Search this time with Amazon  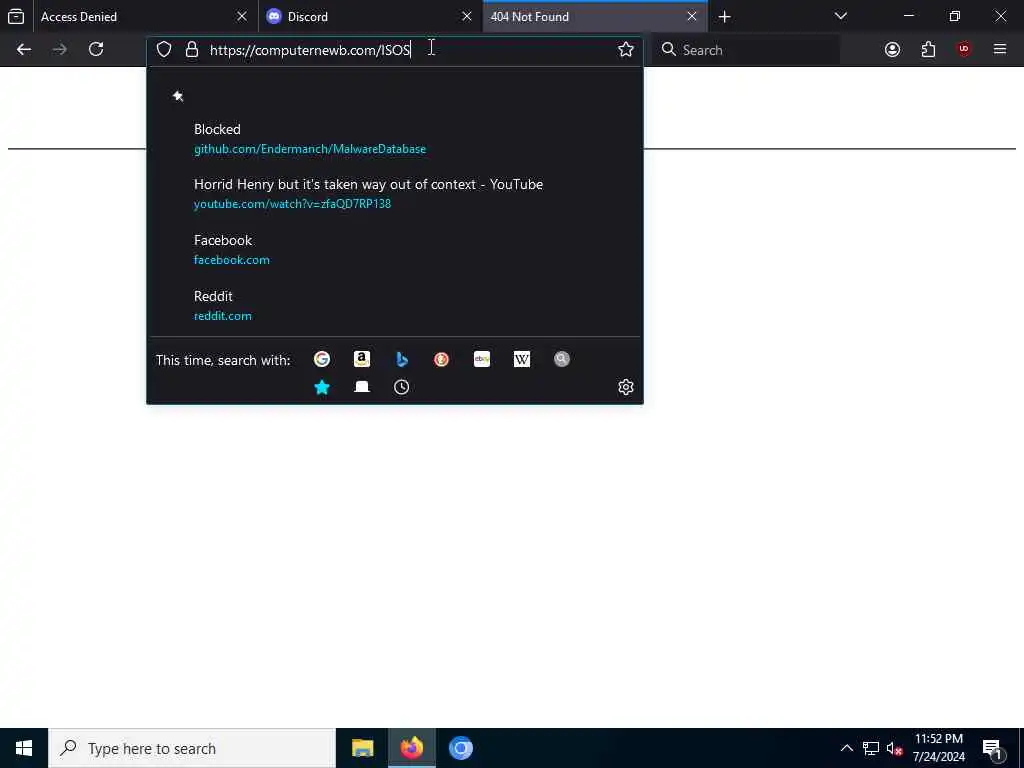tap(362, 359)
